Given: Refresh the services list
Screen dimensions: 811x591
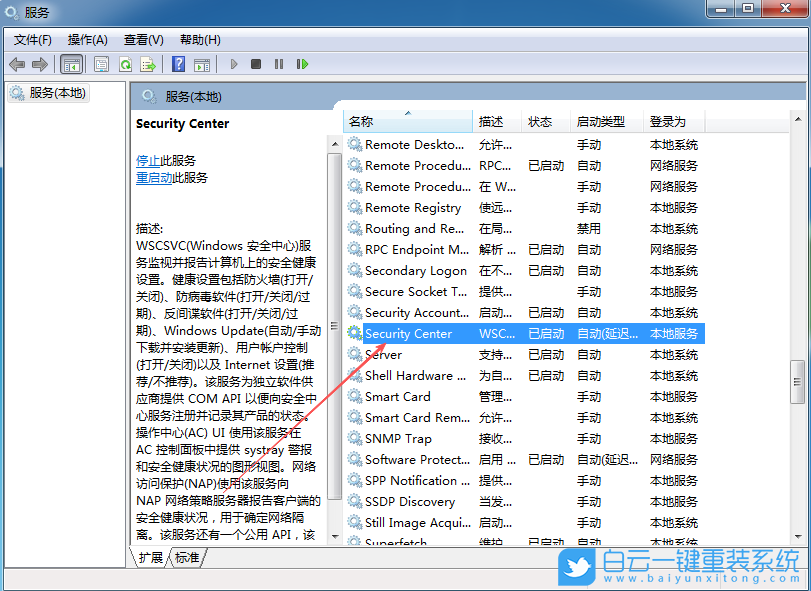Looking at the screenshot, I should [x=127, y=64].
